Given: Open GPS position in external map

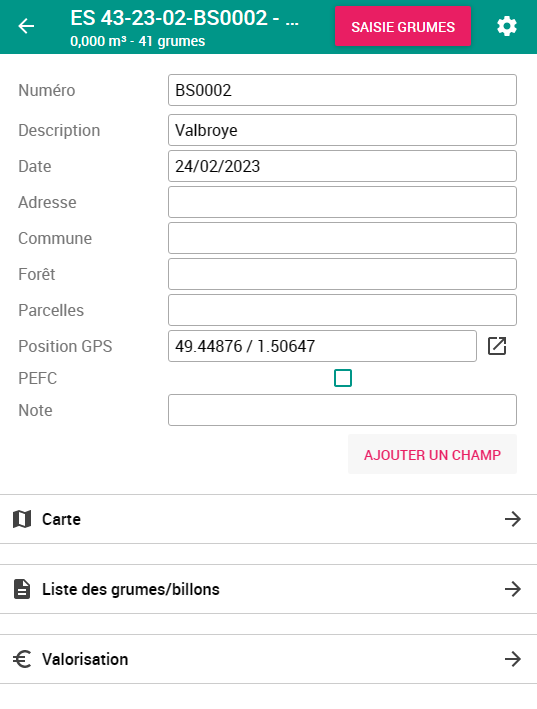Looking at the screenshot, I should click(x=497, y=346).
